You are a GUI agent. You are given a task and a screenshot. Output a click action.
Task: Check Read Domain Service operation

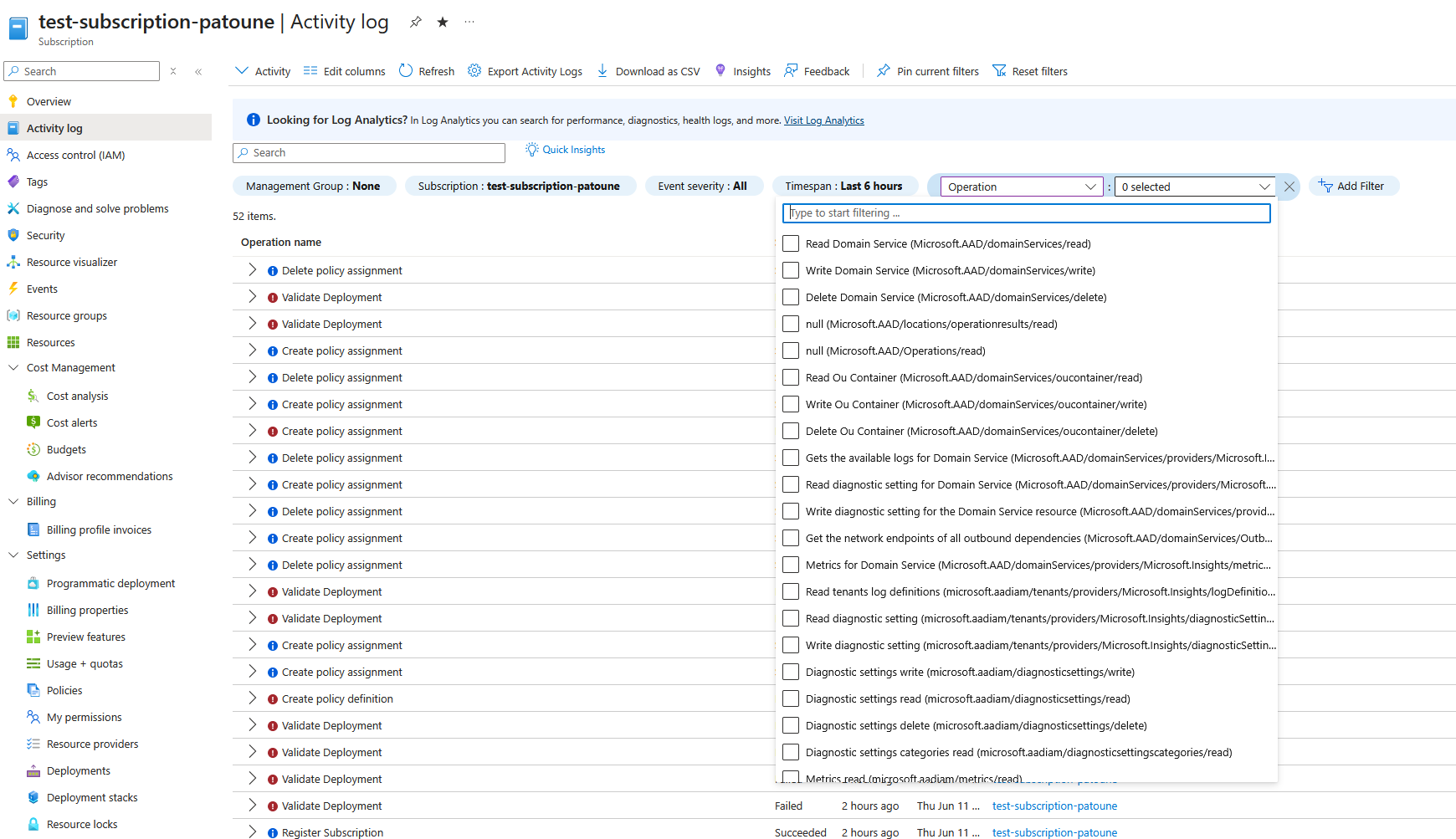click(x=791, y=243)
